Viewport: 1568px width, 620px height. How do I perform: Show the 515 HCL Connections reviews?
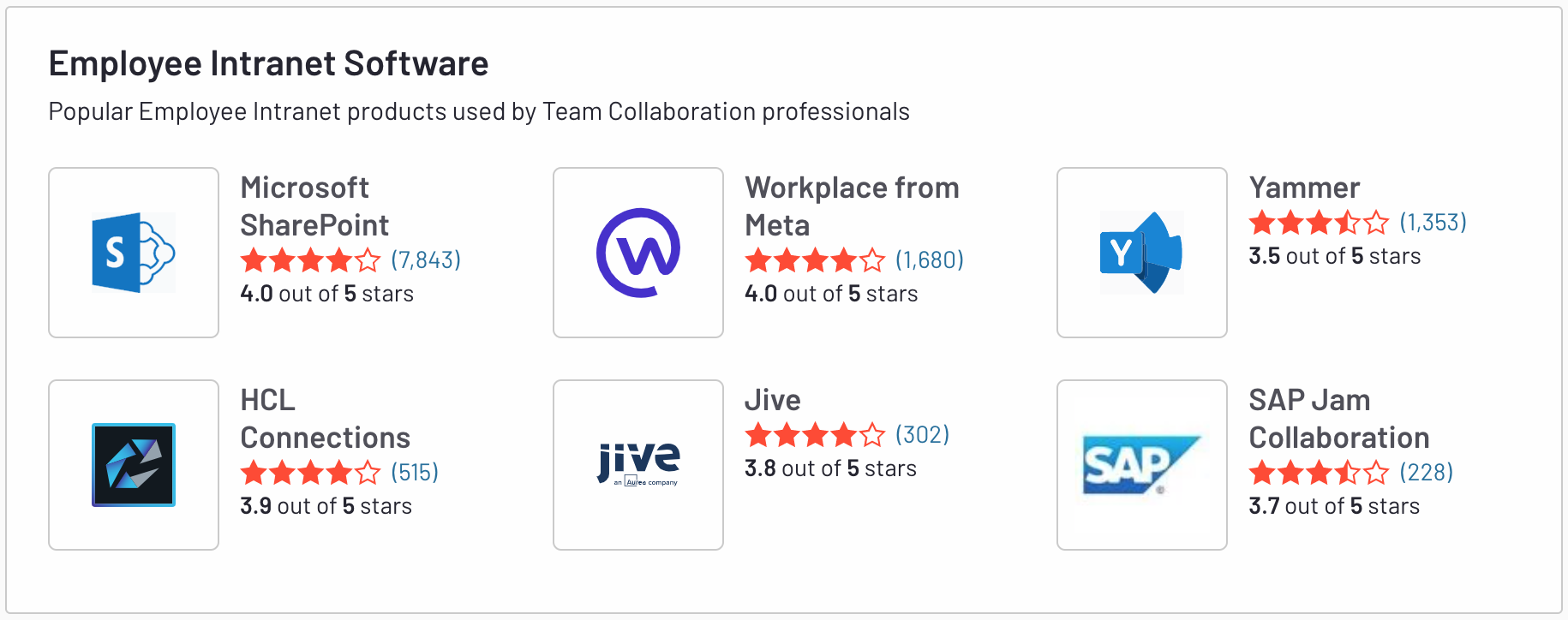[415, 472]
